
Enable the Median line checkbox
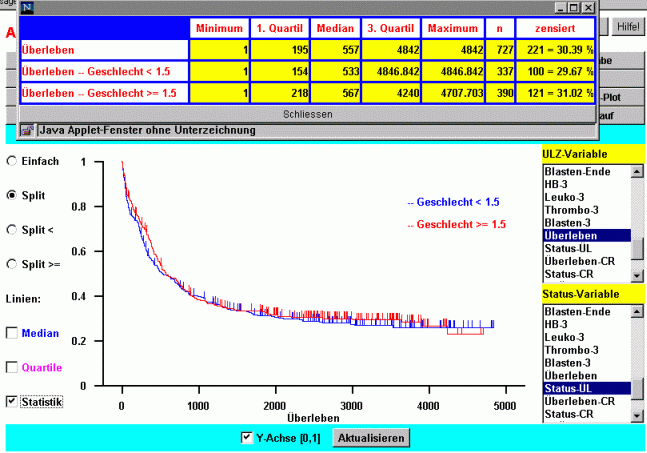click(12, 333)
